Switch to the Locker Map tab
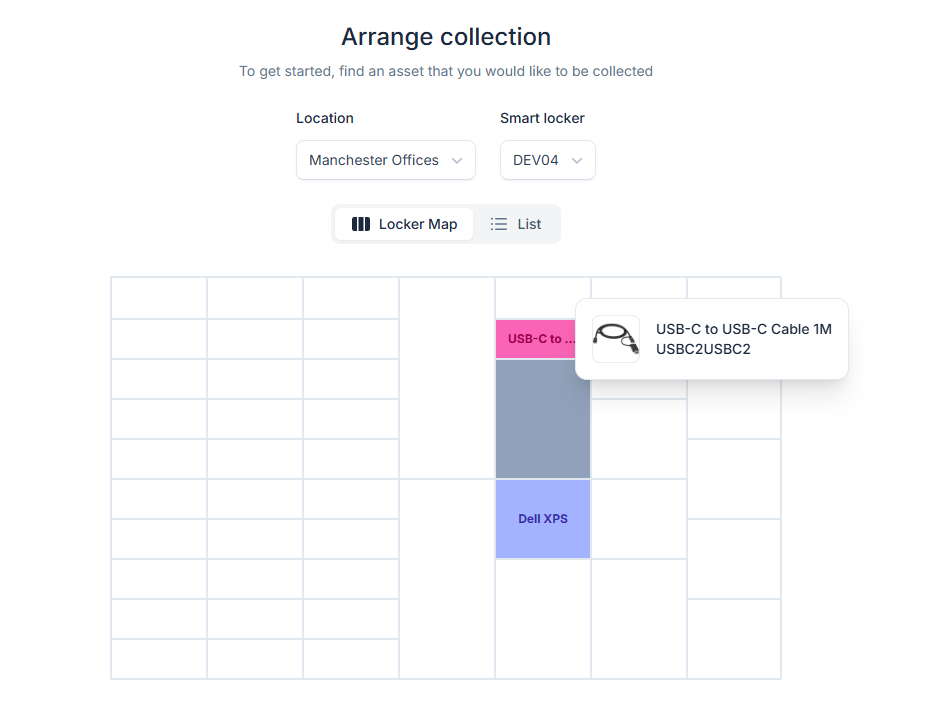The image size is (927, 720). click(404, 224)
